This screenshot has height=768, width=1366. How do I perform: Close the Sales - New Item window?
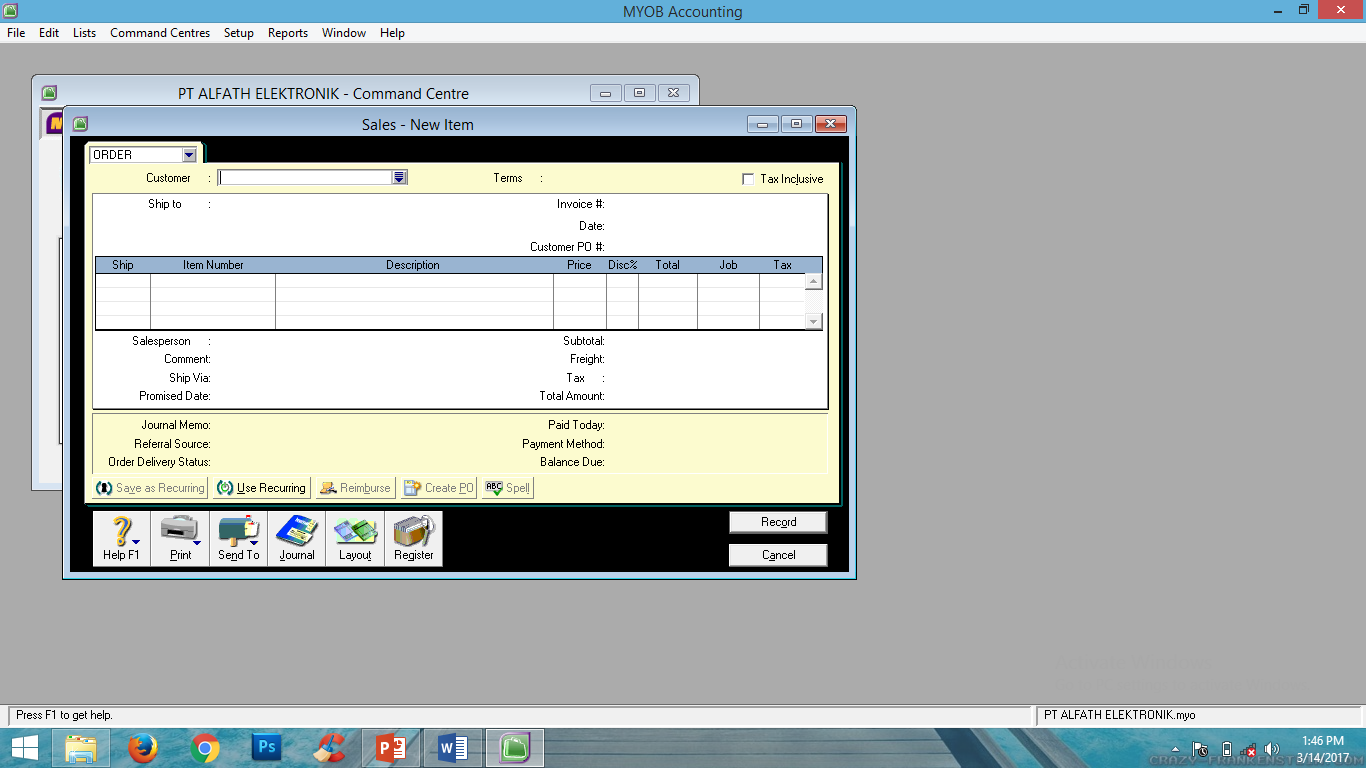pyautogui.click(x=831, y=124)
